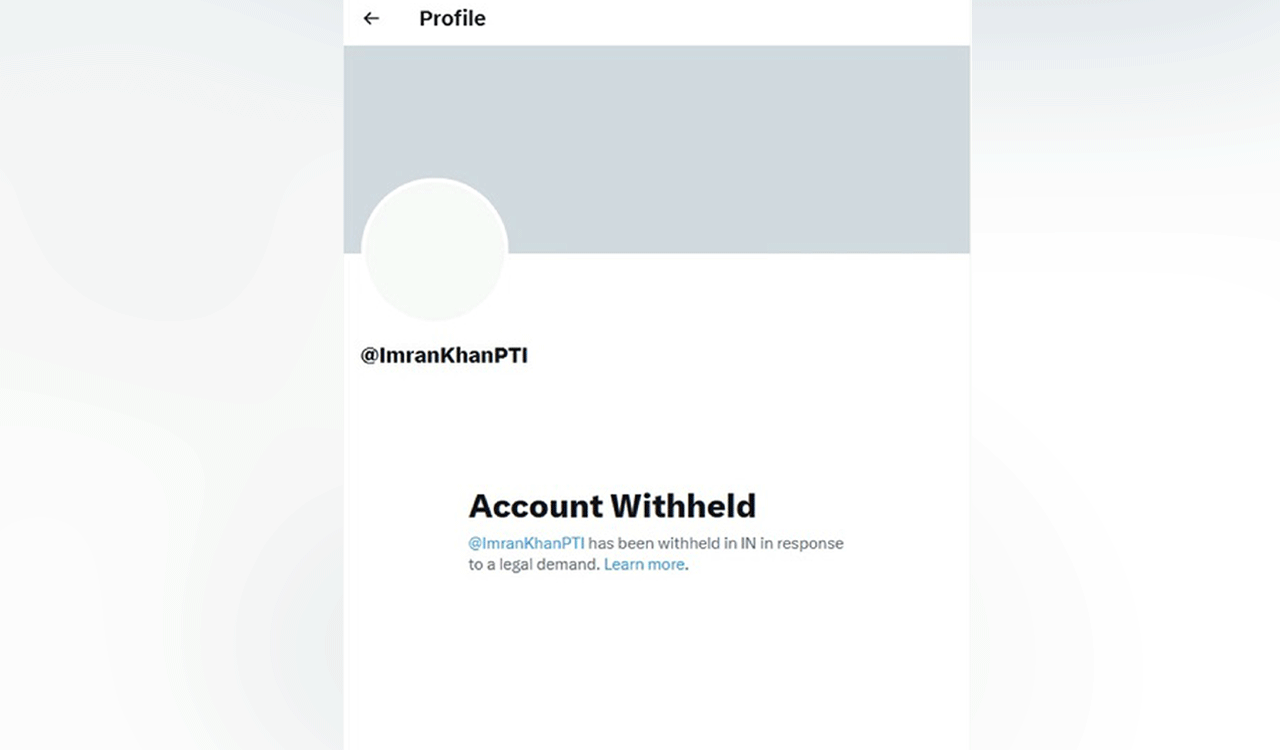
Task: Go back using the left arrow icon
Action: pyautogui.click(x=371, y=18)
